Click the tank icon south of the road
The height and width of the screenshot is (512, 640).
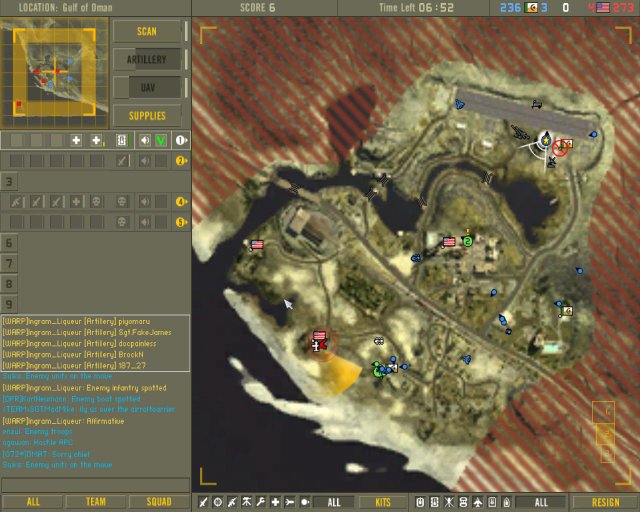379,341
